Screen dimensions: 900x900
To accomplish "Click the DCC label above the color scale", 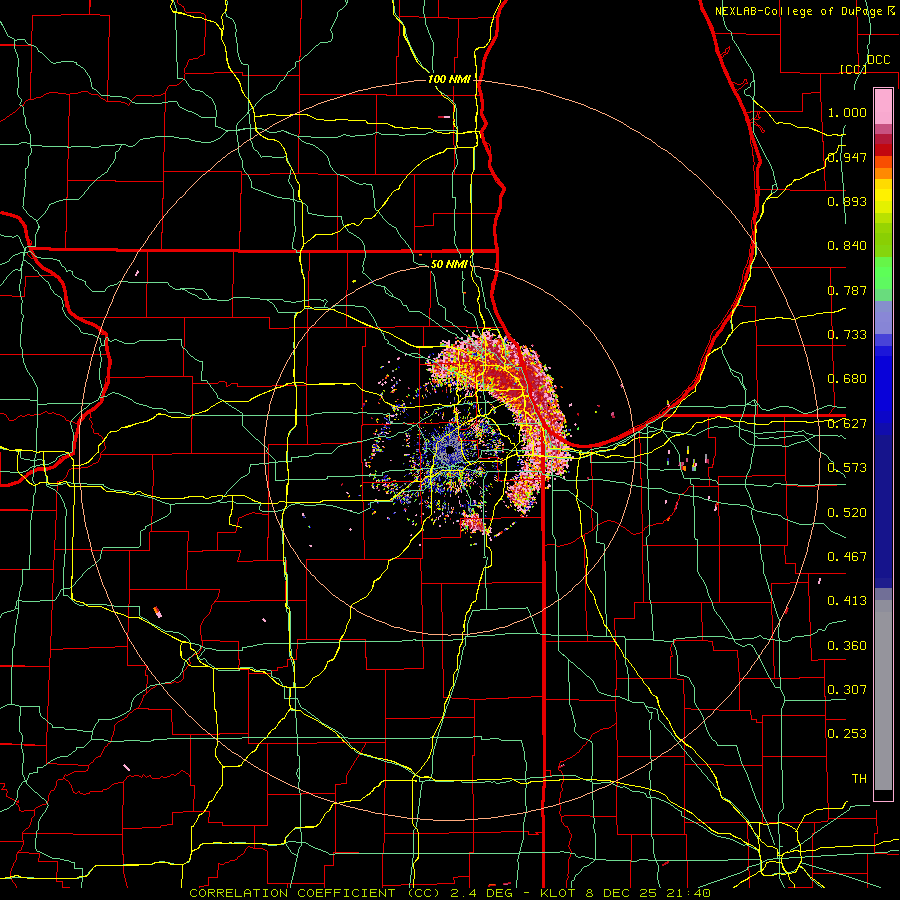I will pyautogui.click(x=878, y=60).
